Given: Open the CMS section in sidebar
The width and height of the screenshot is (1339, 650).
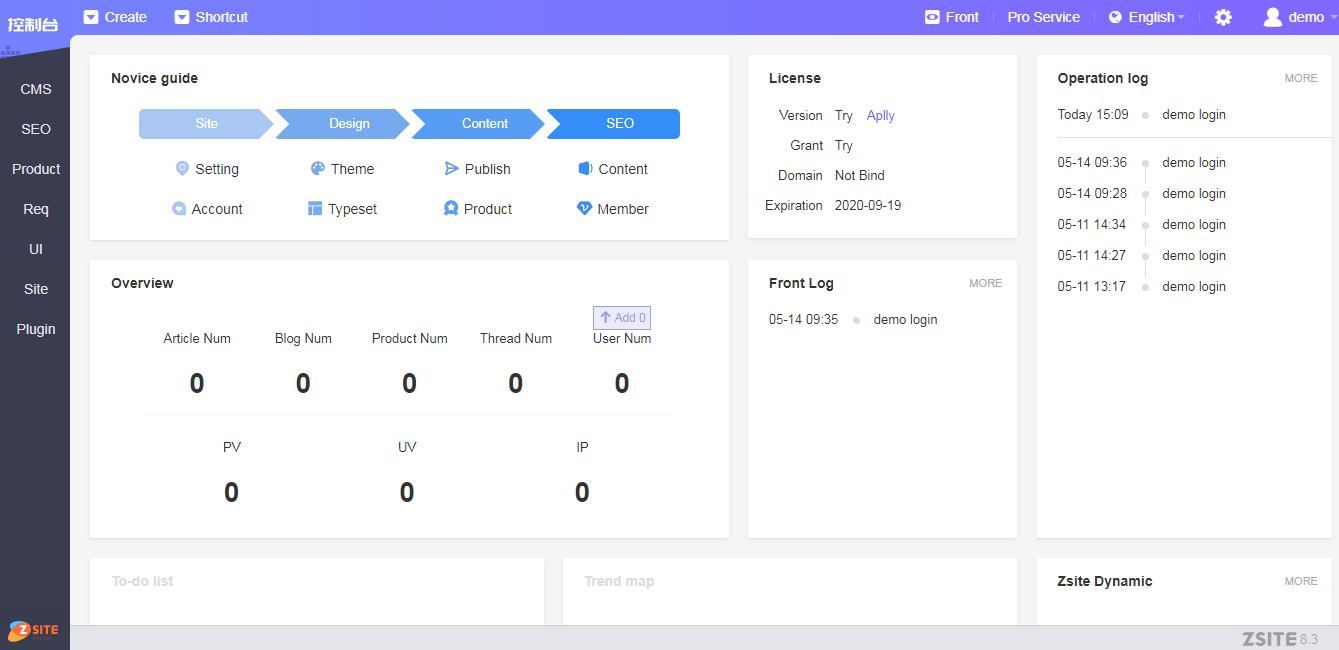Looking at the screenshot, I should (36, 89).
